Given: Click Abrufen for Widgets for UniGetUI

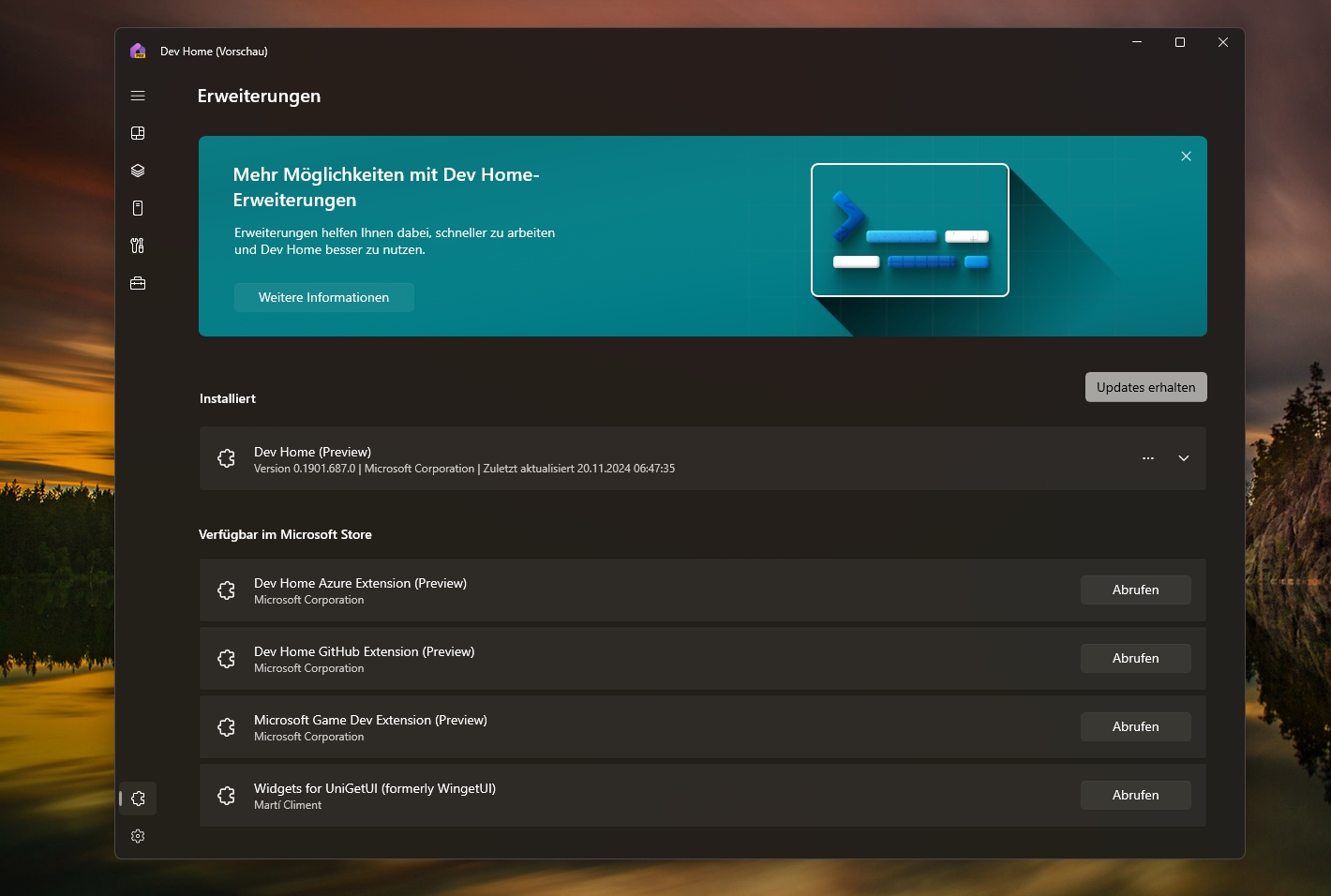Looking at the screenshot, I should (1135, 795).
